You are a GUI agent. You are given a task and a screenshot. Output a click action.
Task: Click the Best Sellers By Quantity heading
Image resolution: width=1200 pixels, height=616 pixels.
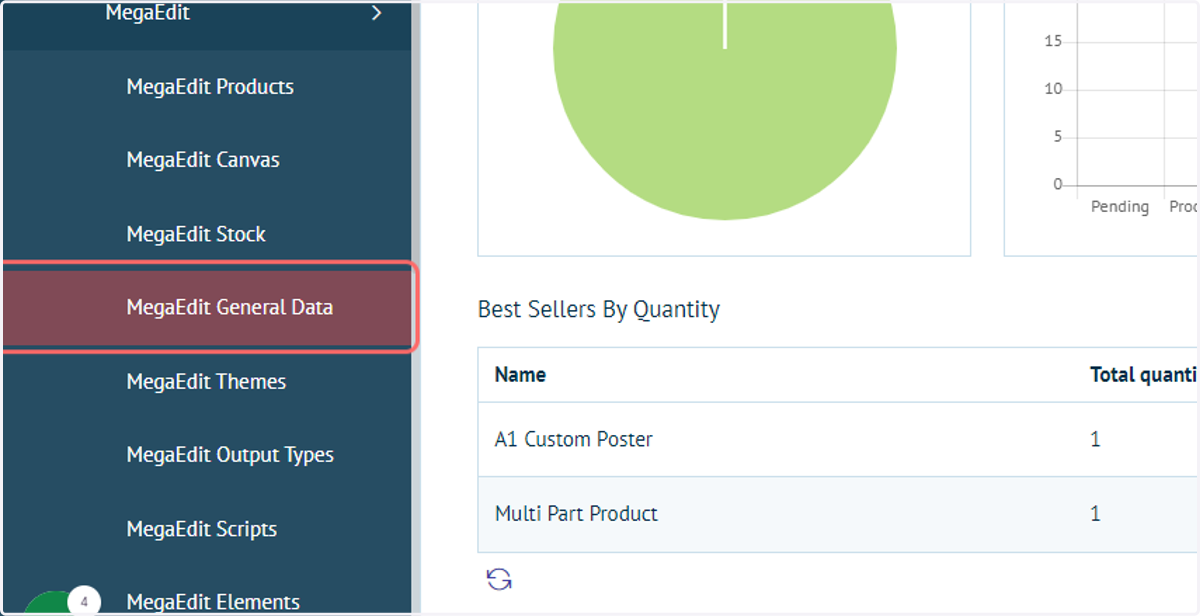(598, 309)
